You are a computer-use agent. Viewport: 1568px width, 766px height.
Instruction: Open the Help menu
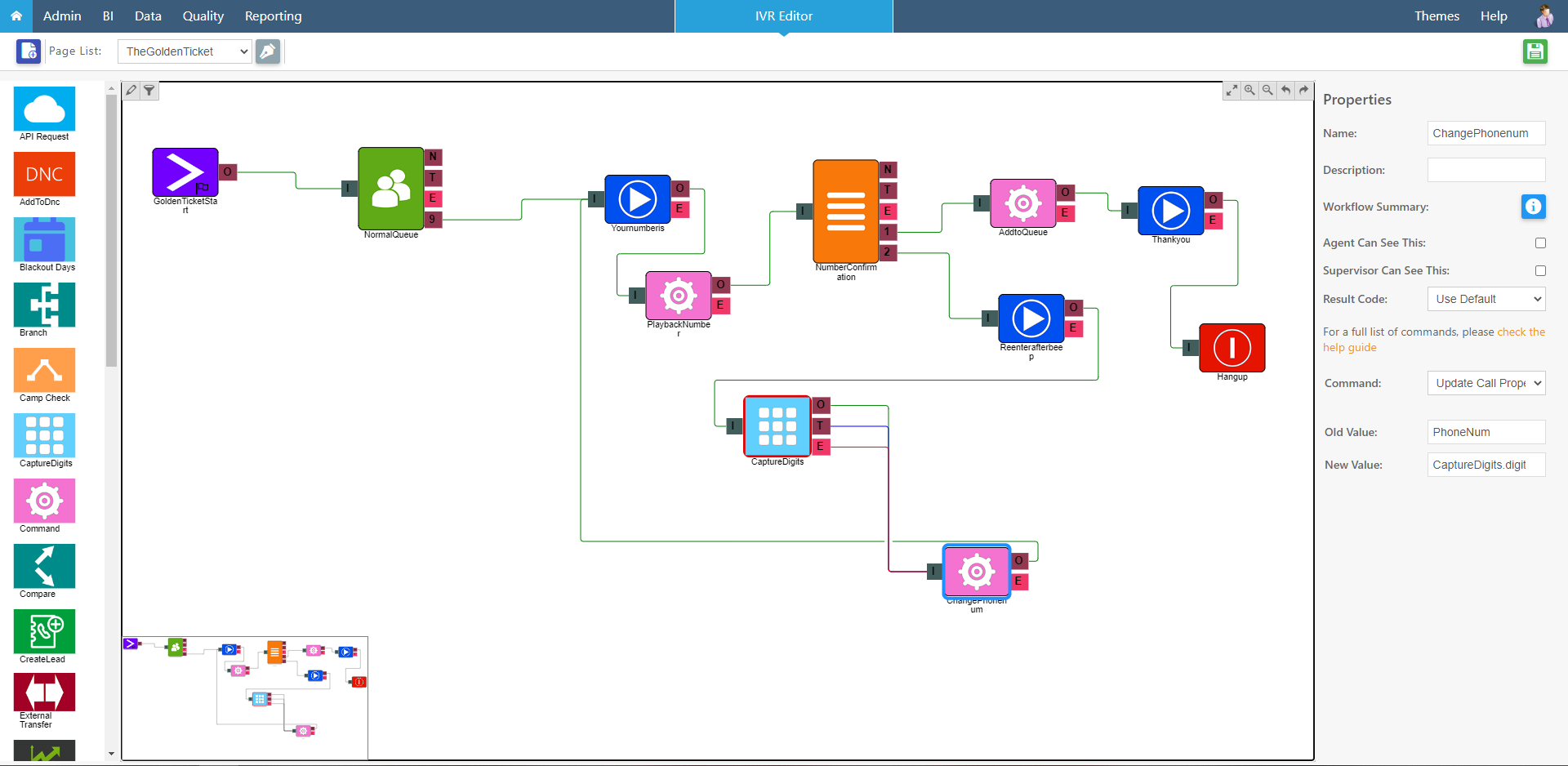tap(1494, 16)
